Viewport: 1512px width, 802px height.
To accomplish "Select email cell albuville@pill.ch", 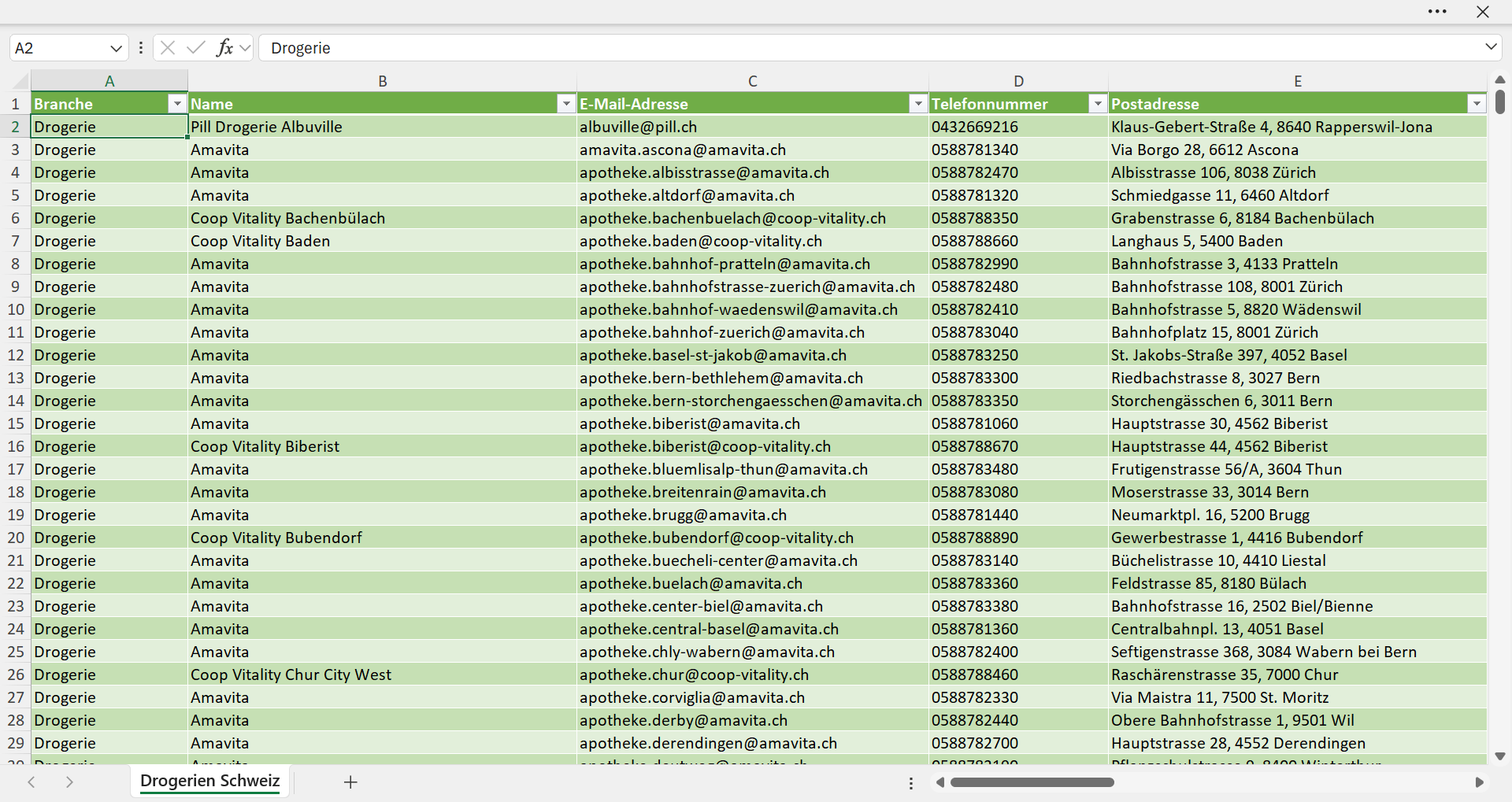I will (x=753, y=127).
